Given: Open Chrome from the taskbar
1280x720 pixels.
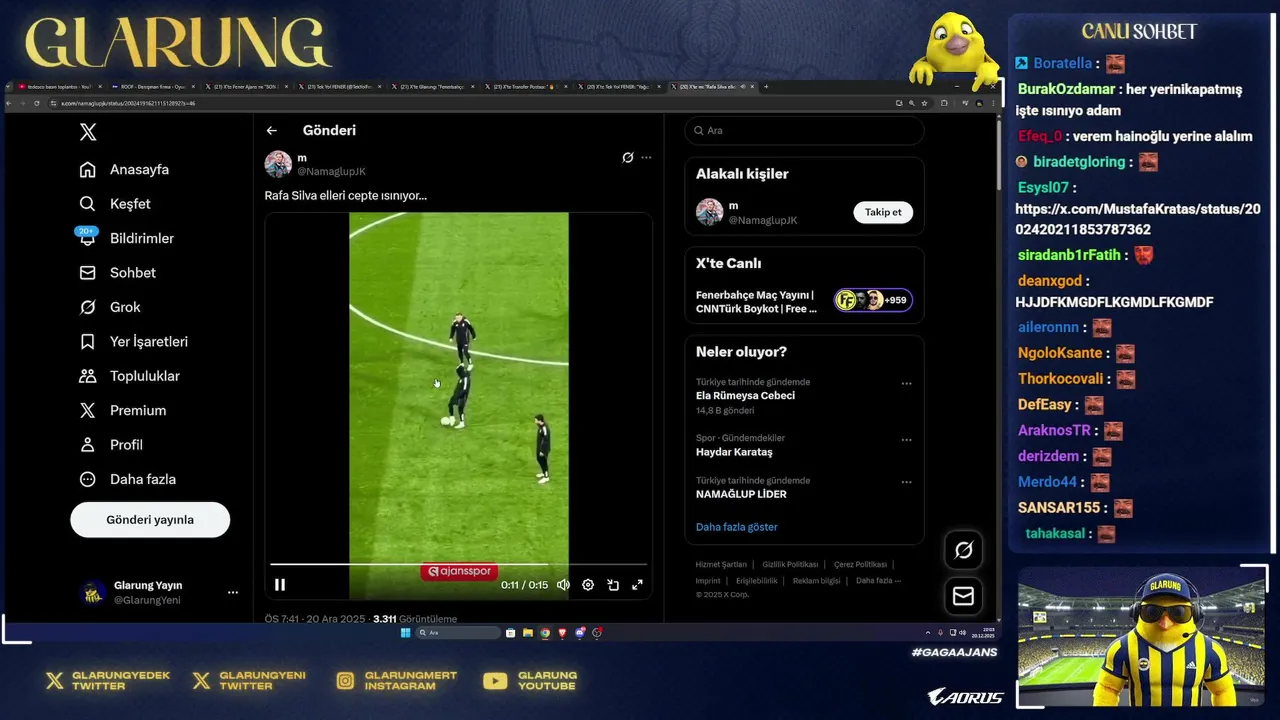Looking at the screenshot, I should coord(545,633).
